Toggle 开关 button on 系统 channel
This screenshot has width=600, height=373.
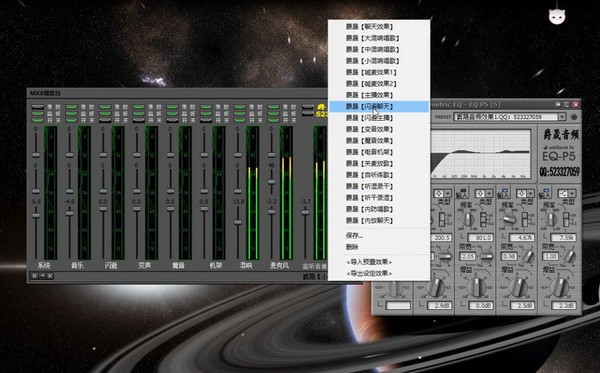(38, 120)
